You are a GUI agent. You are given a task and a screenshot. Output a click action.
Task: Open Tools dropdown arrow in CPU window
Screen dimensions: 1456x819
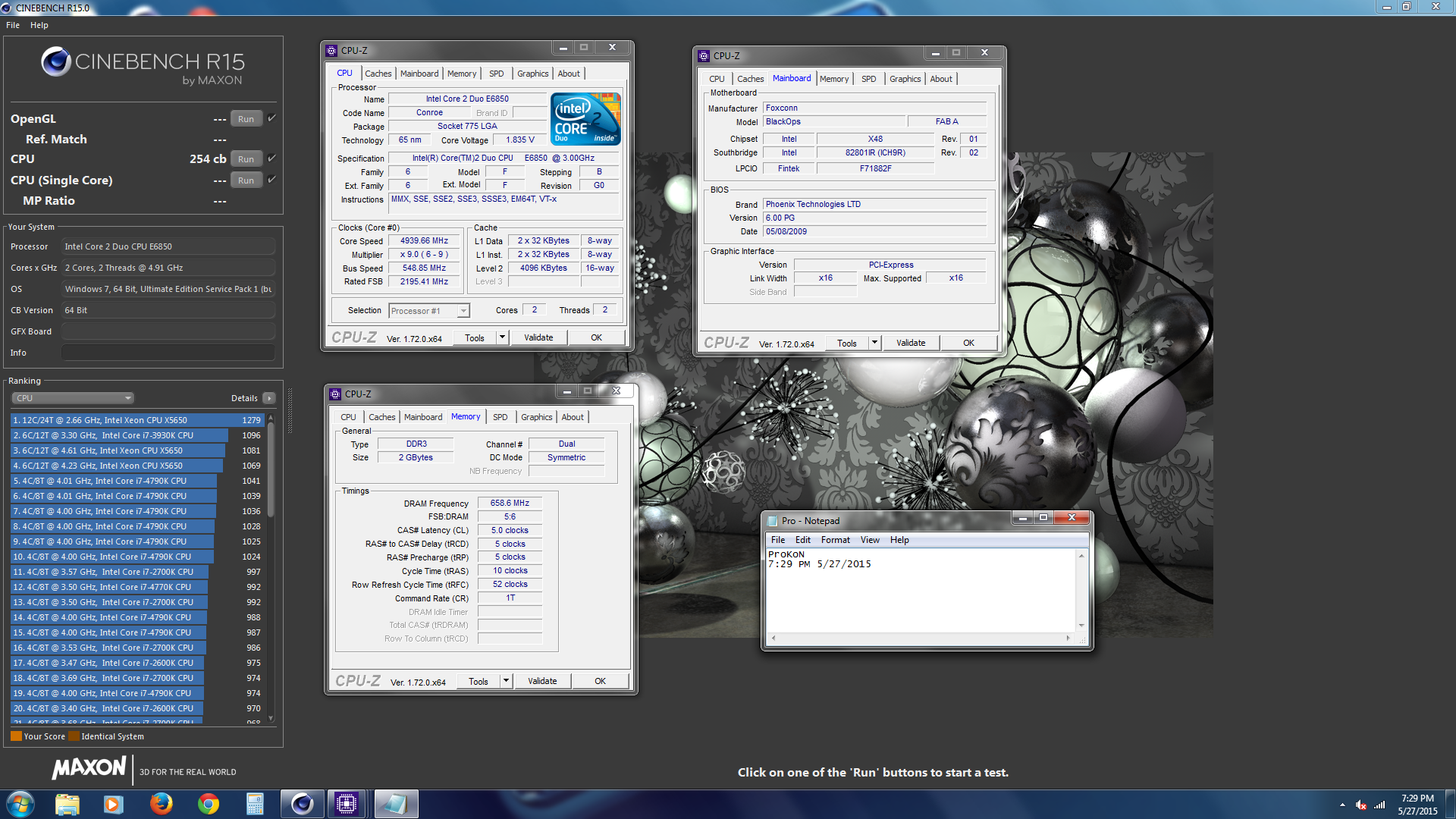click(501, 337)
